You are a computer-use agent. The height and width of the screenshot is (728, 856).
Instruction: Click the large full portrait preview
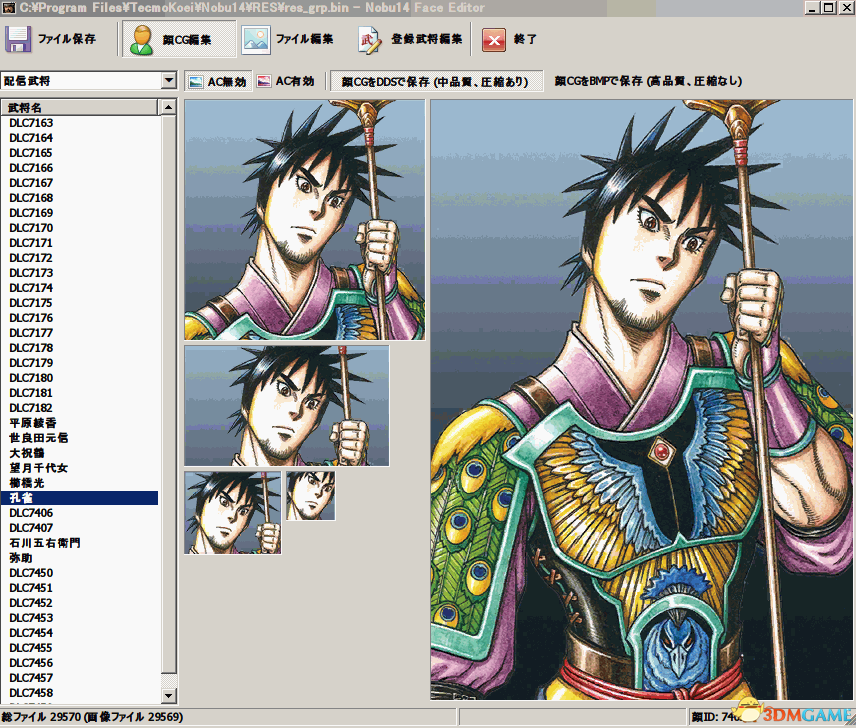pos(641,400)
